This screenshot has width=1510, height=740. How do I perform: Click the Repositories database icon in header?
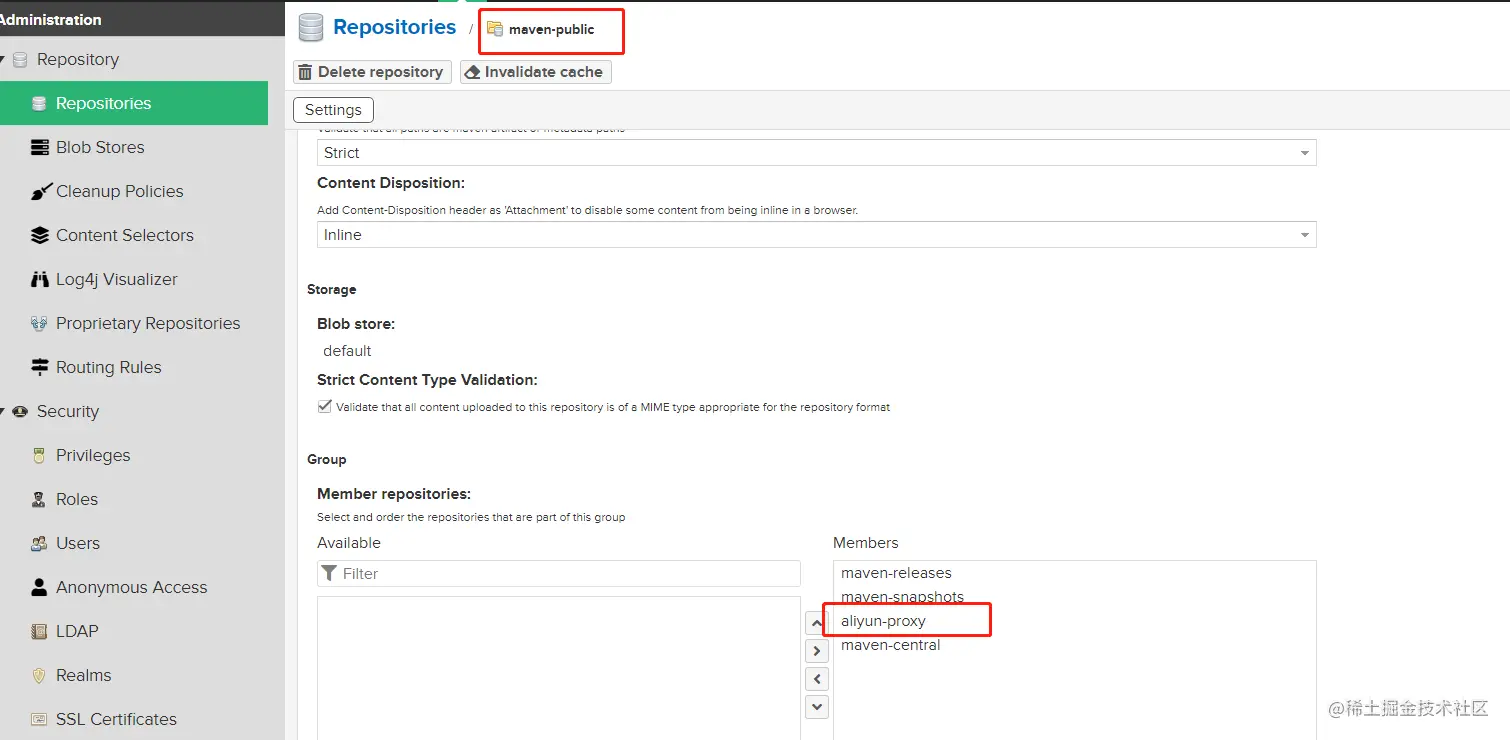(312, 27)
